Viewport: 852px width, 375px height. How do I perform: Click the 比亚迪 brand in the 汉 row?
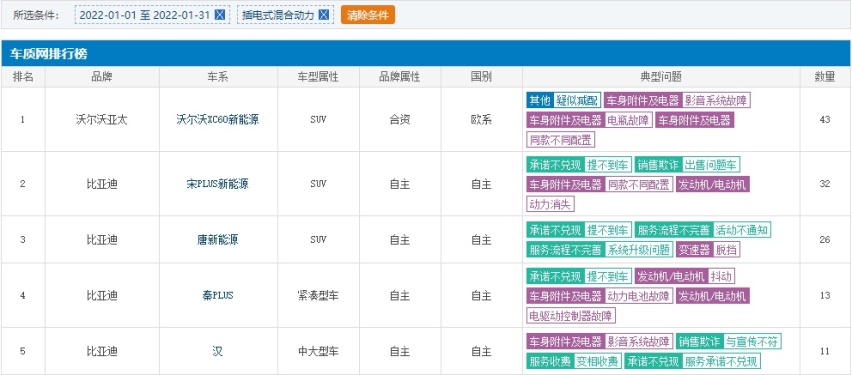(102, 352)
